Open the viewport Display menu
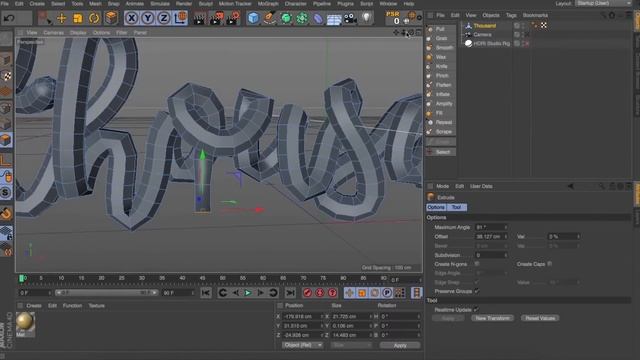Image resolution: width=640 pixels, height=360 pixels. tap(78, 33)
